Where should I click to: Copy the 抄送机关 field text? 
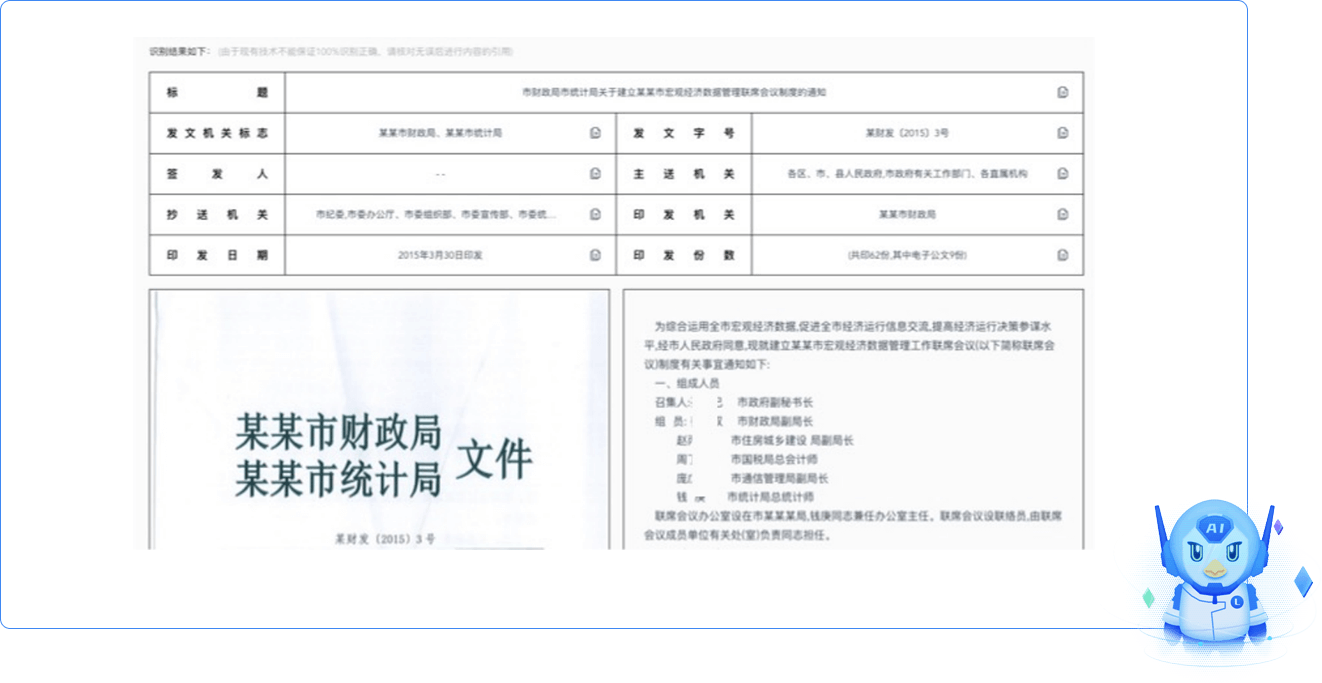pos(595,214)
